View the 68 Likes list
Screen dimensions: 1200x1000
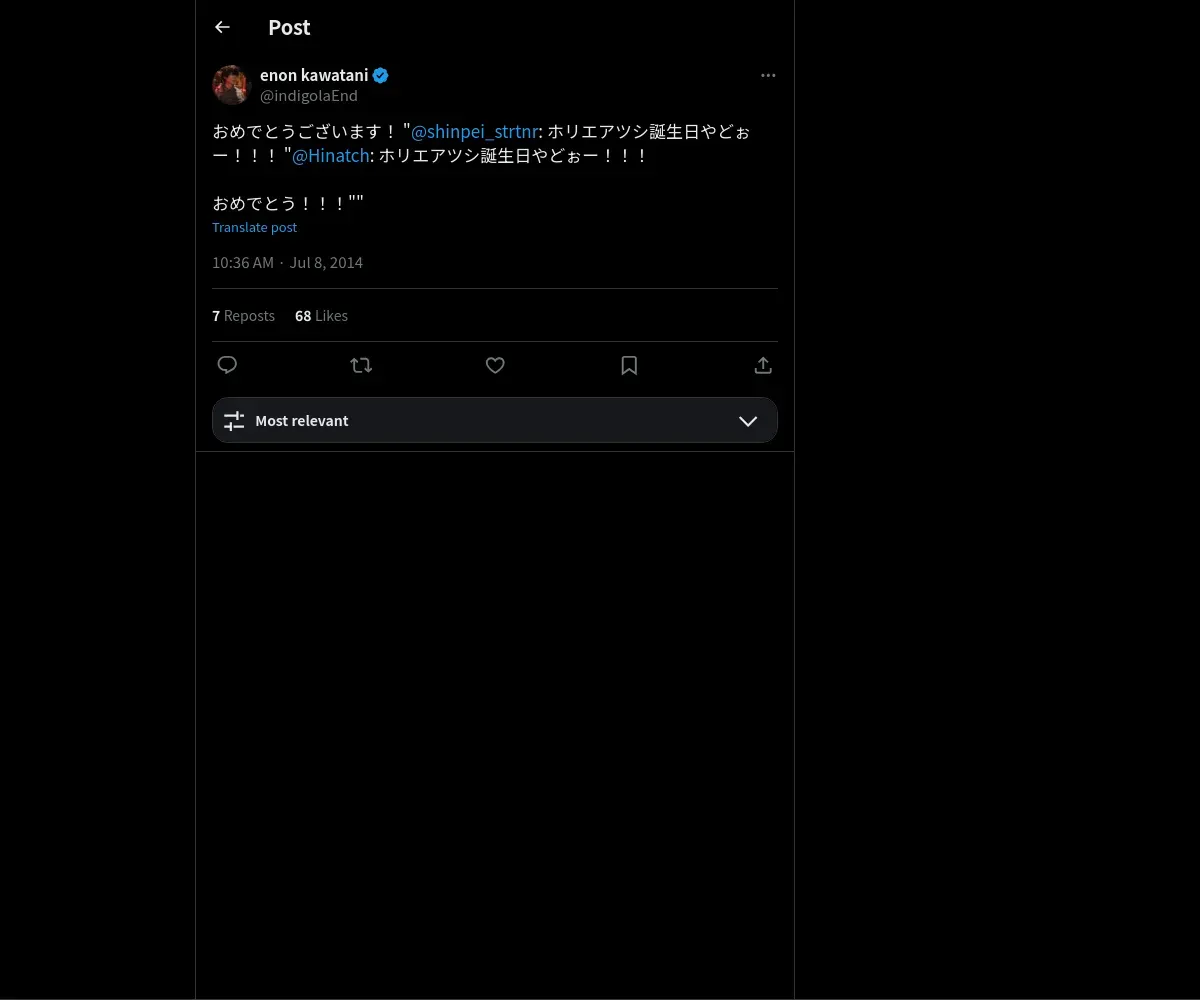click(x=321, y=316)
